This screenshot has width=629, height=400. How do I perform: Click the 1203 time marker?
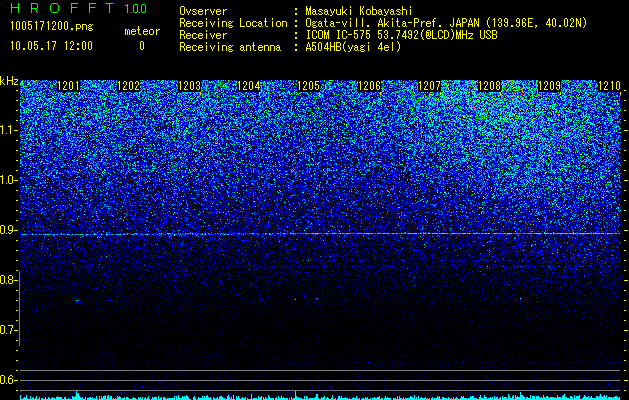[189, 86]
